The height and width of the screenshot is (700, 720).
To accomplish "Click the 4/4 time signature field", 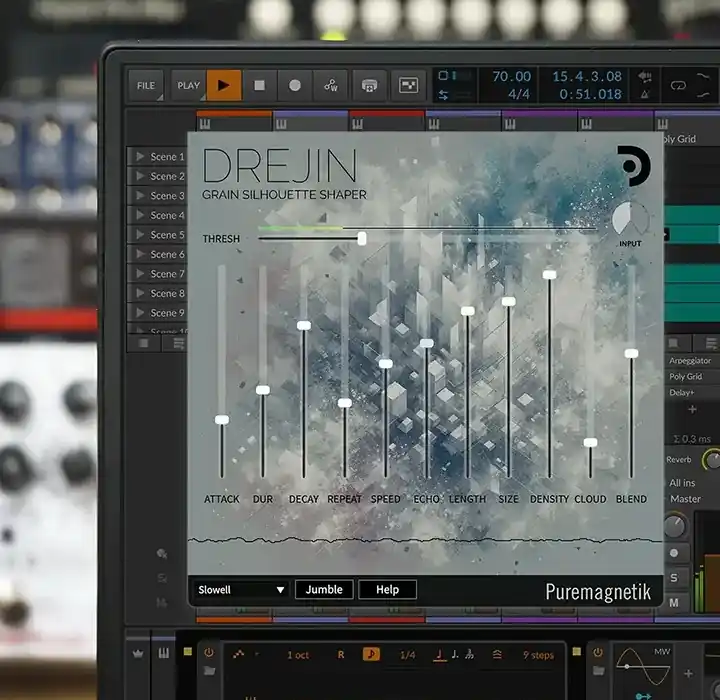I will click(519, 94).
